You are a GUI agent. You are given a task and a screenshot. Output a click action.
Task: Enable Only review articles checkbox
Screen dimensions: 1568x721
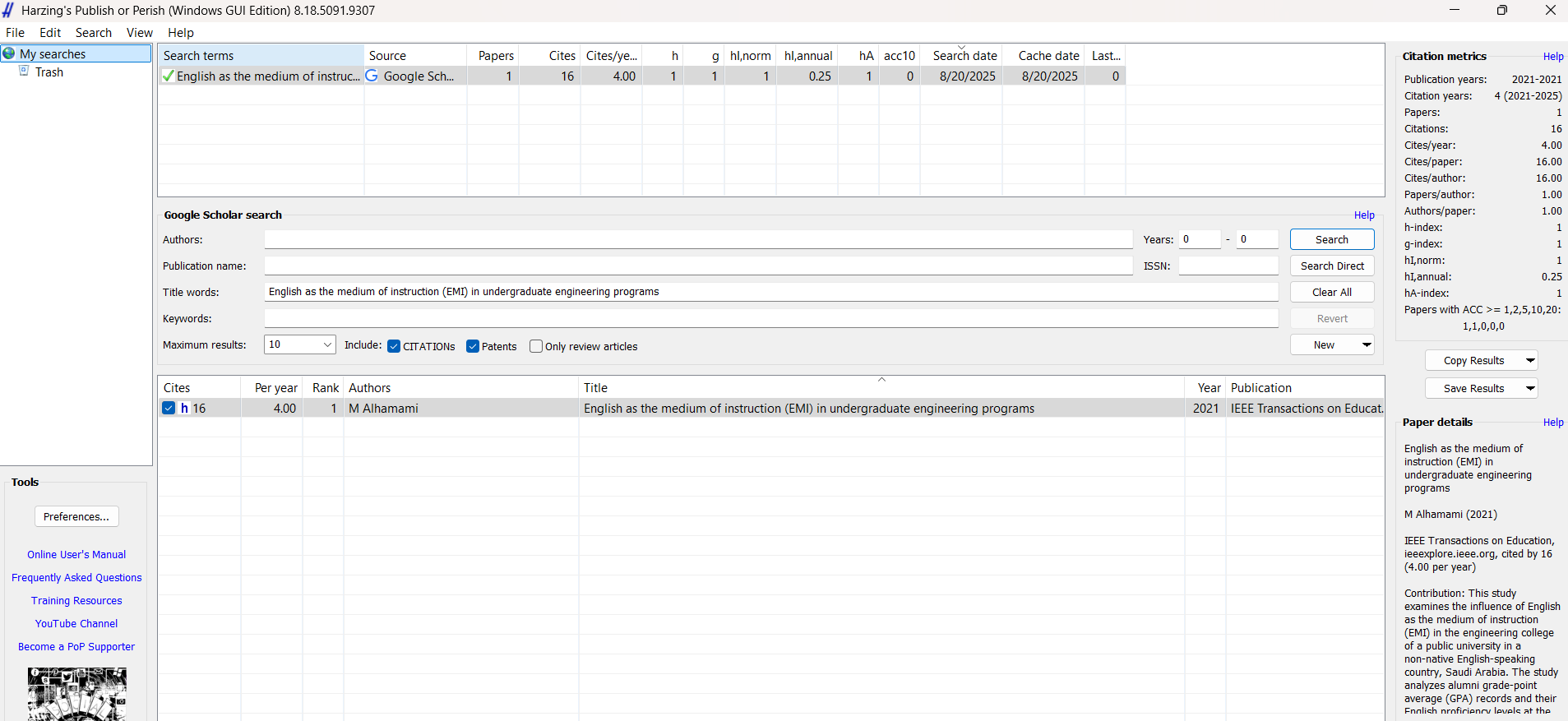click(x=536, y=346)
